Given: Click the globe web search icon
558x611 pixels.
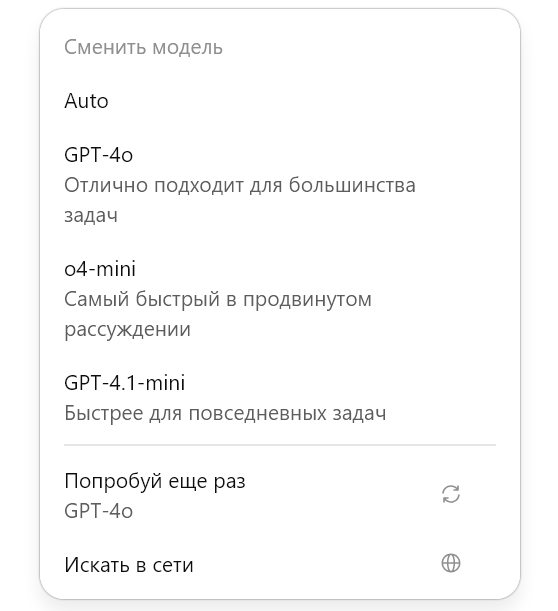Looking at the screenshot, I should pyautogui.click(x=451, y=563).
